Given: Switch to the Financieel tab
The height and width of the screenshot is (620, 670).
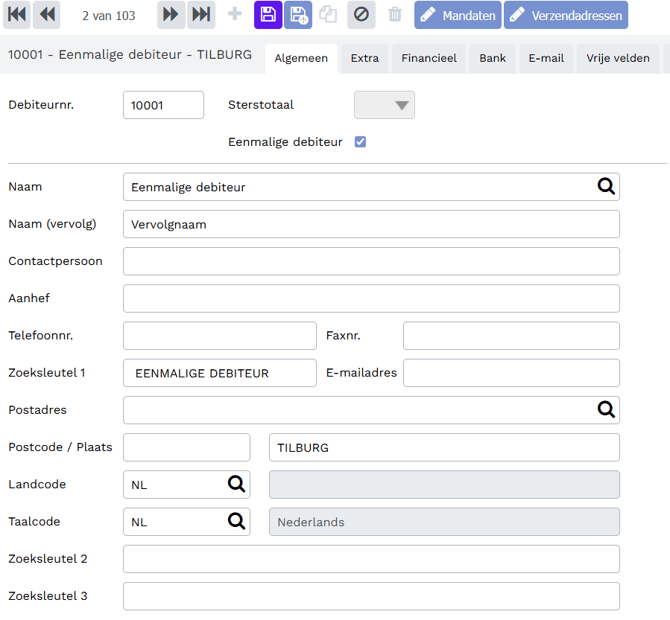Looking at the screenshot, I should (429, 59).
